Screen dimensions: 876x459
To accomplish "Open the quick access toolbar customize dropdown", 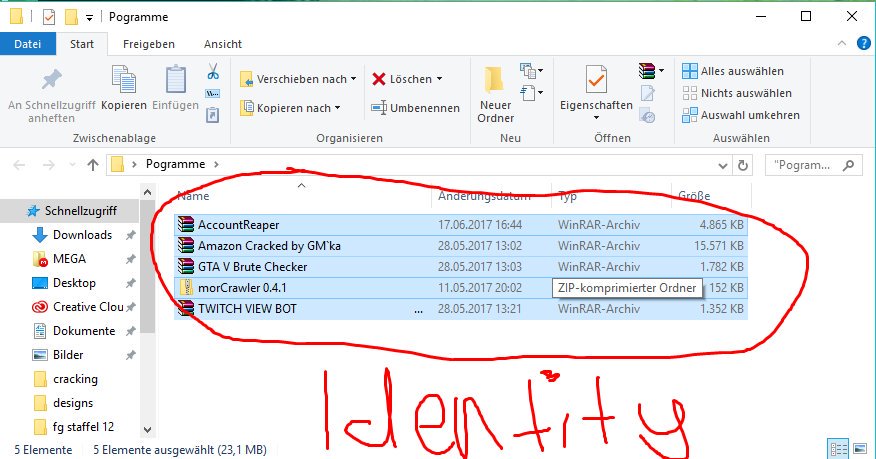I will [89, 18].
